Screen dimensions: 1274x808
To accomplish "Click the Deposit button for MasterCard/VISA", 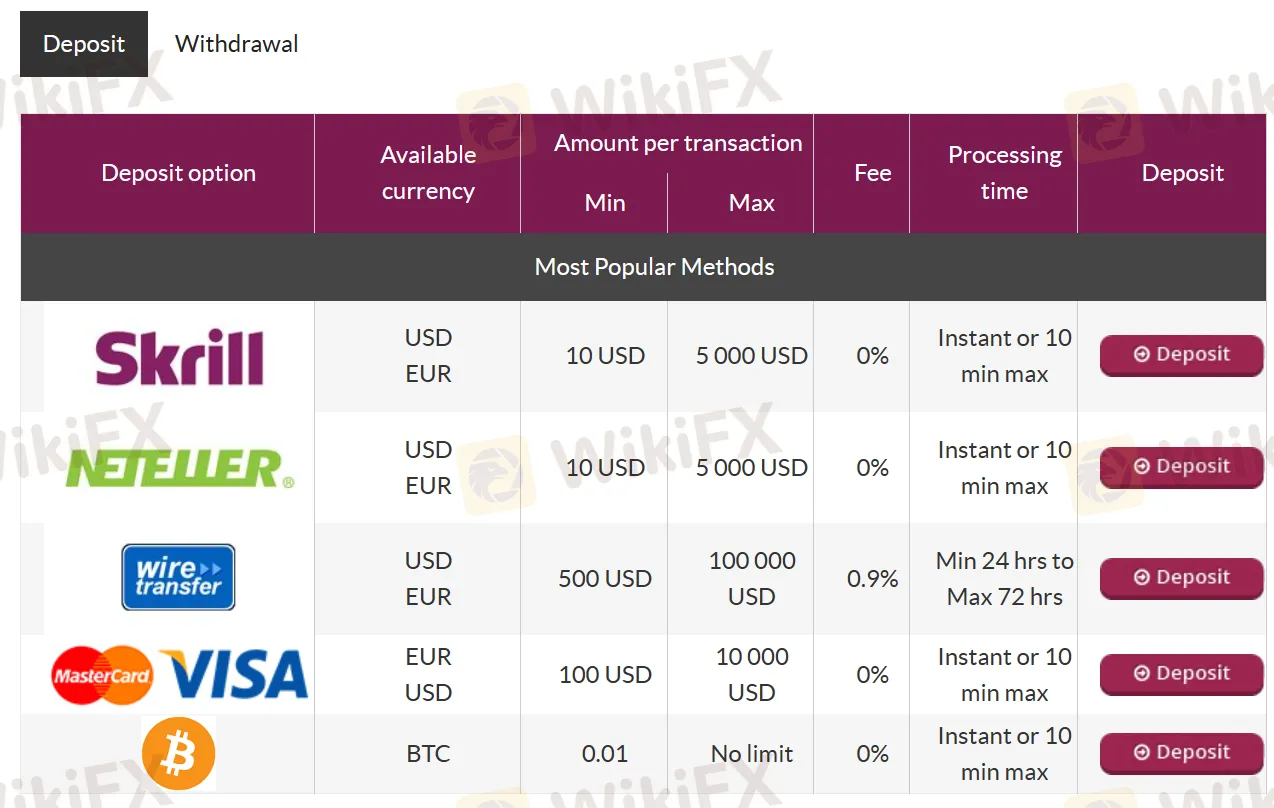I will point(1181,674).
